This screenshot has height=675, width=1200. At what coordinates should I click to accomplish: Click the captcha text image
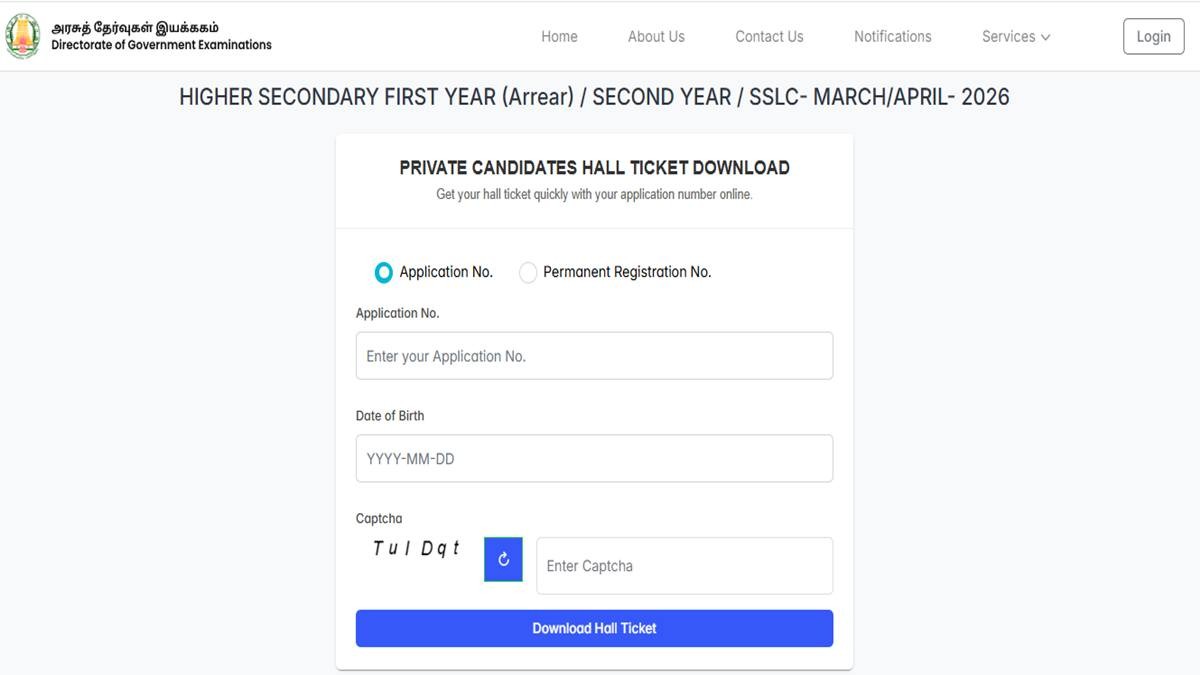pyautogui.click(x=416, y=548)
